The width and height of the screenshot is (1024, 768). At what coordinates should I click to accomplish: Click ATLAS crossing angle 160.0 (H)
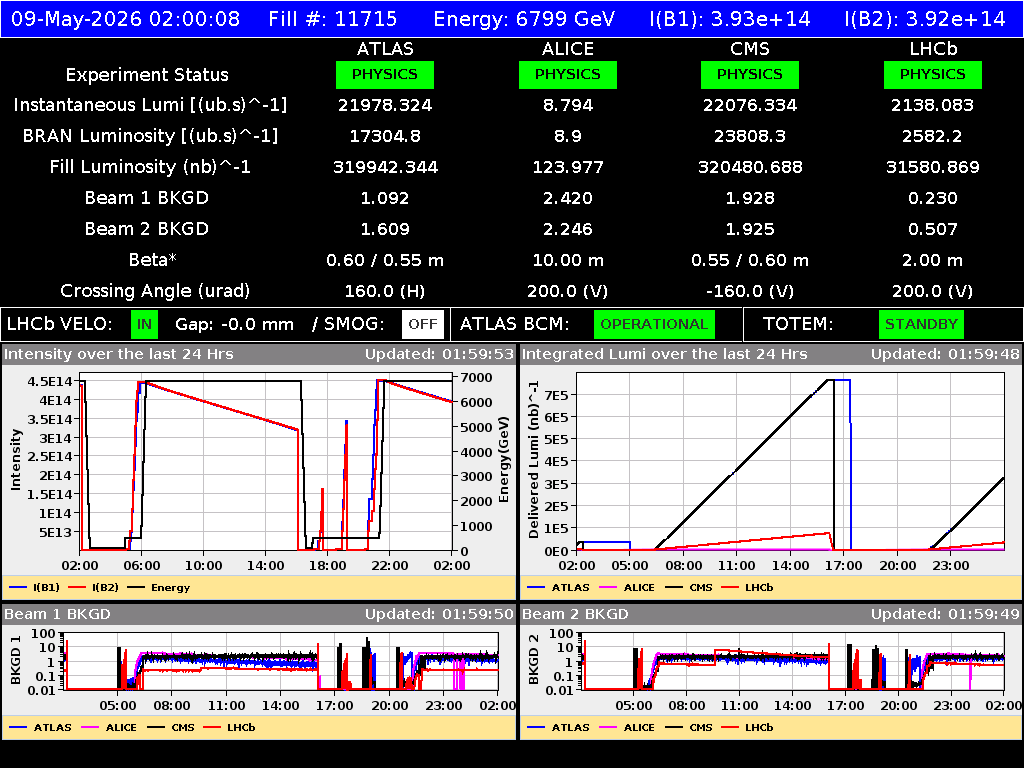tap(385, 291)
